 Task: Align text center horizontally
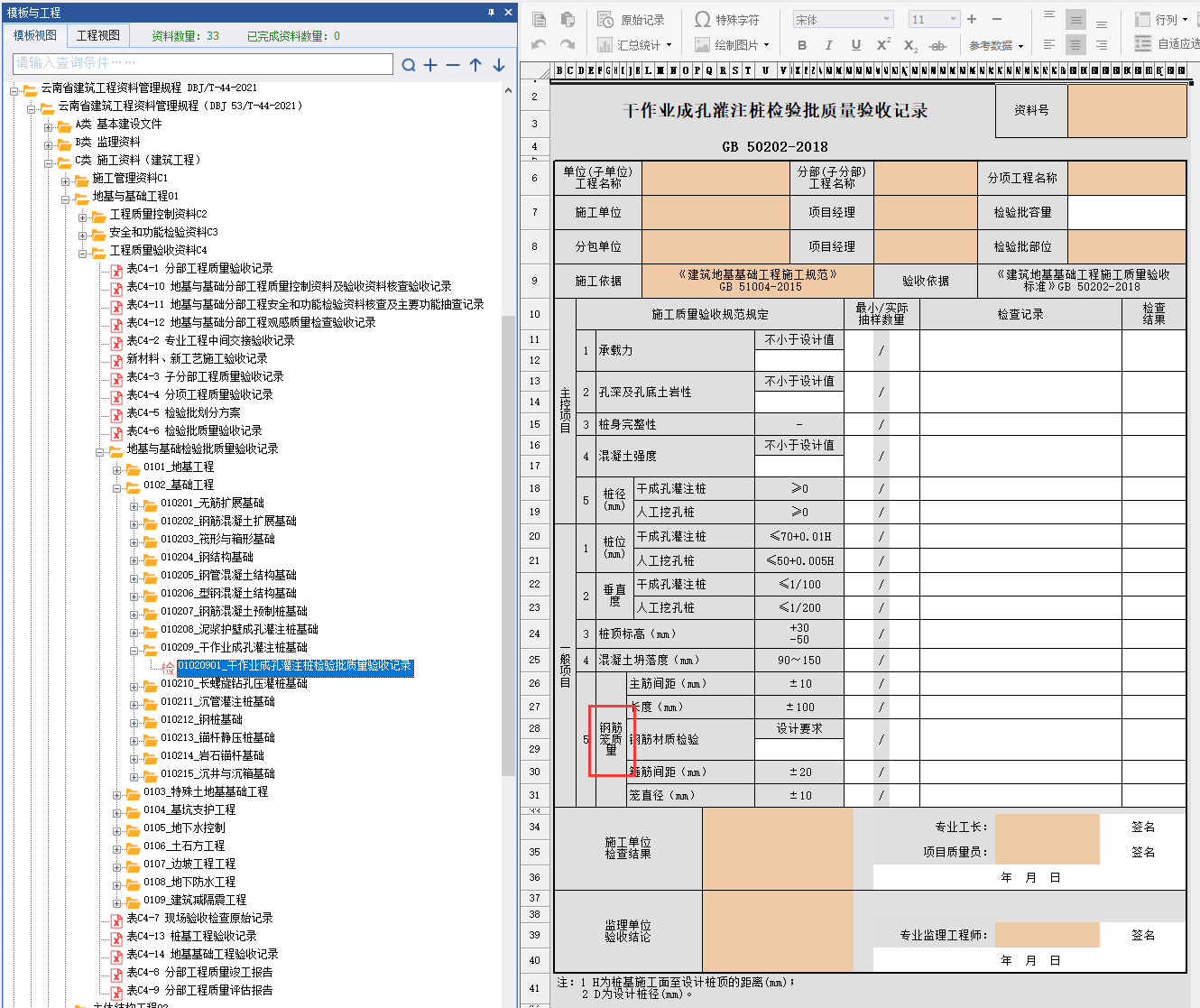[1075, 44]
